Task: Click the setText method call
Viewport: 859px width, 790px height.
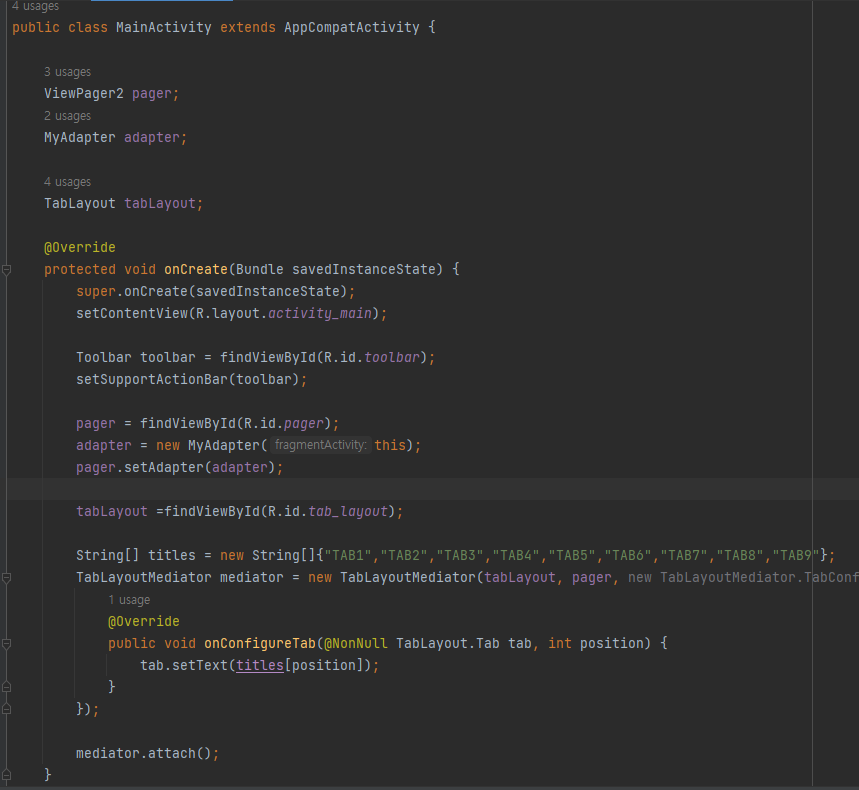Action: click(x=200, y=666)
